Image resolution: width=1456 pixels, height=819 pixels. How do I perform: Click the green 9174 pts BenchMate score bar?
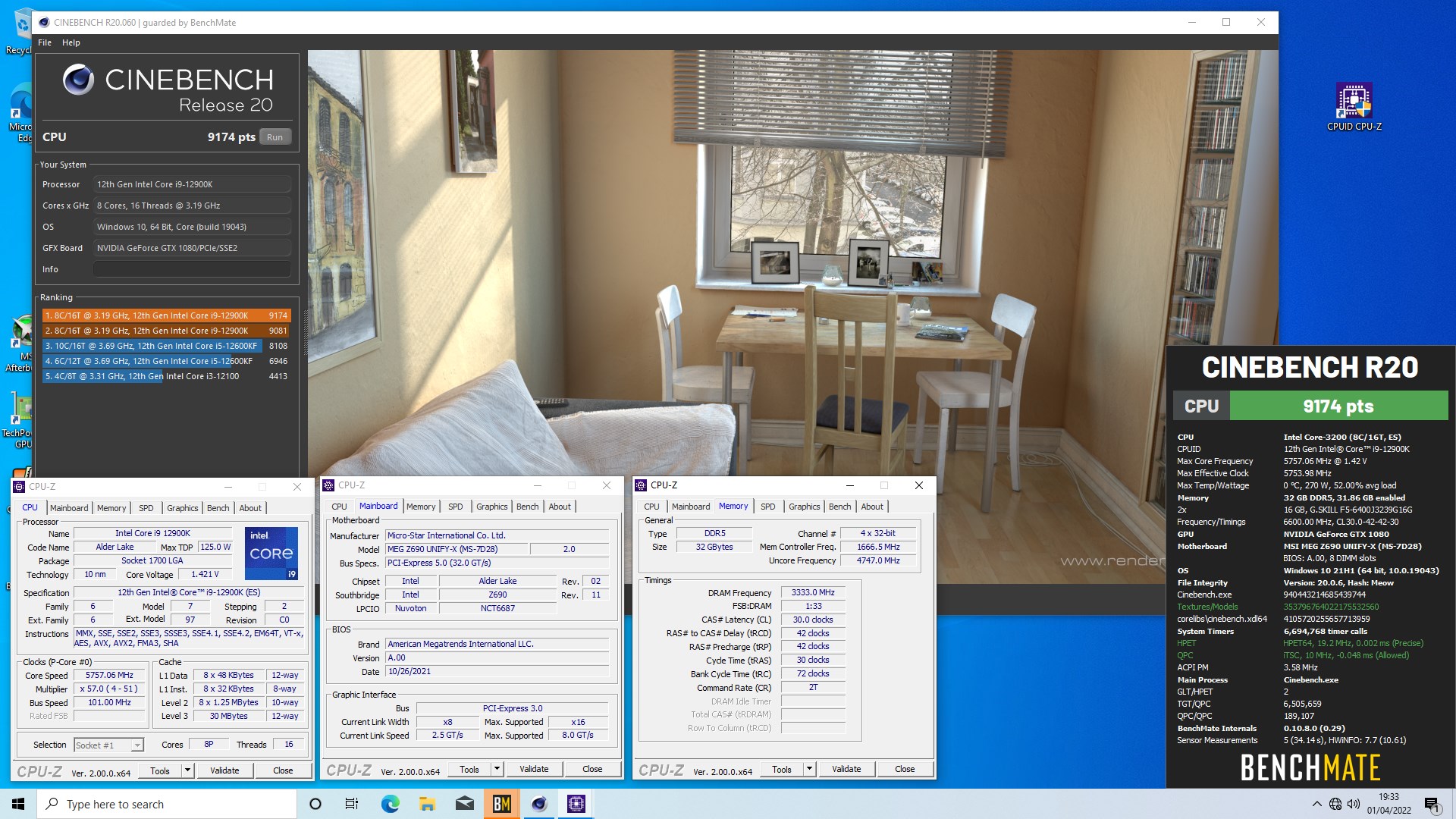pyautogui.click(x=1338, y=406)
